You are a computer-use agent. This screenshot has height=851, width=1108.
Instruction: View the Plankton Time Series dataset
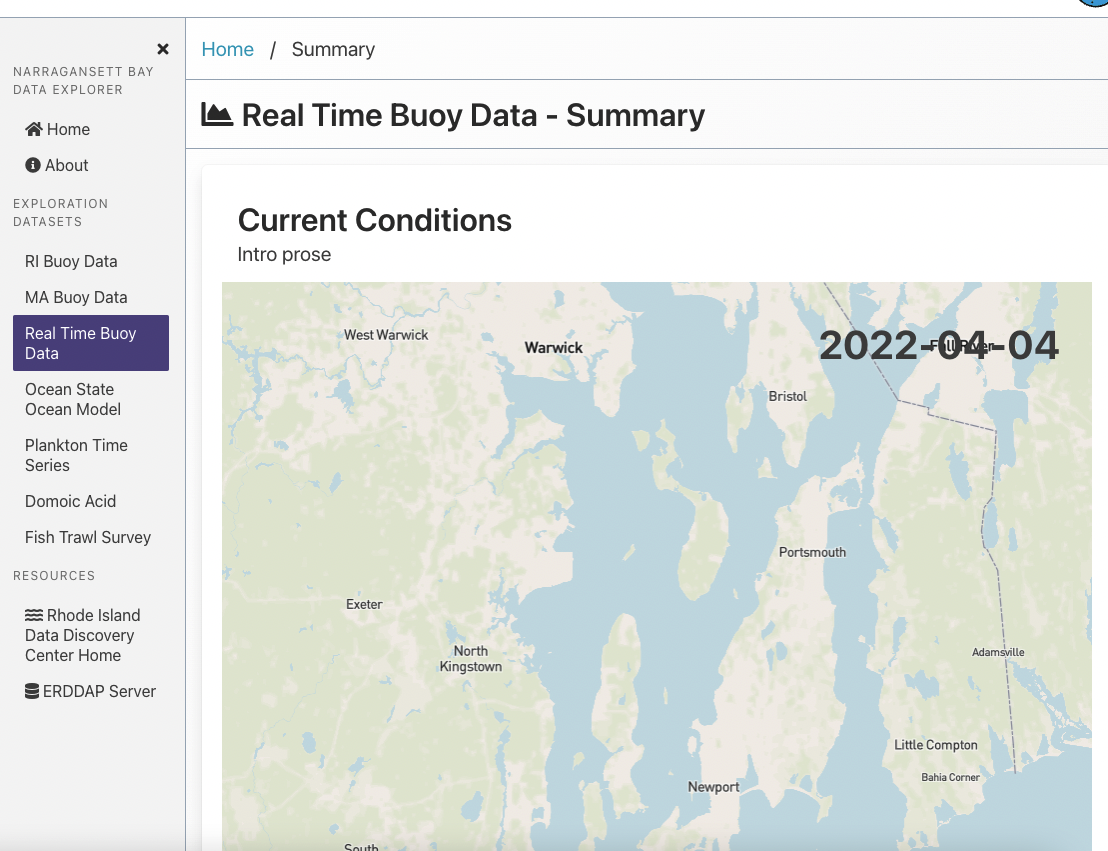coord(76,455)
